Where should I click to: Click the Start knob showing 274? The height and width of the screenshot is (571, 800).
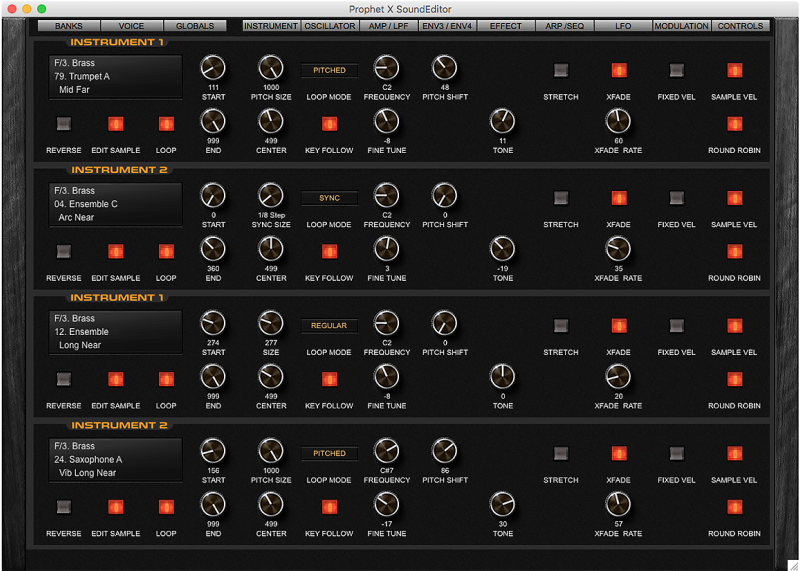point(213,323)
